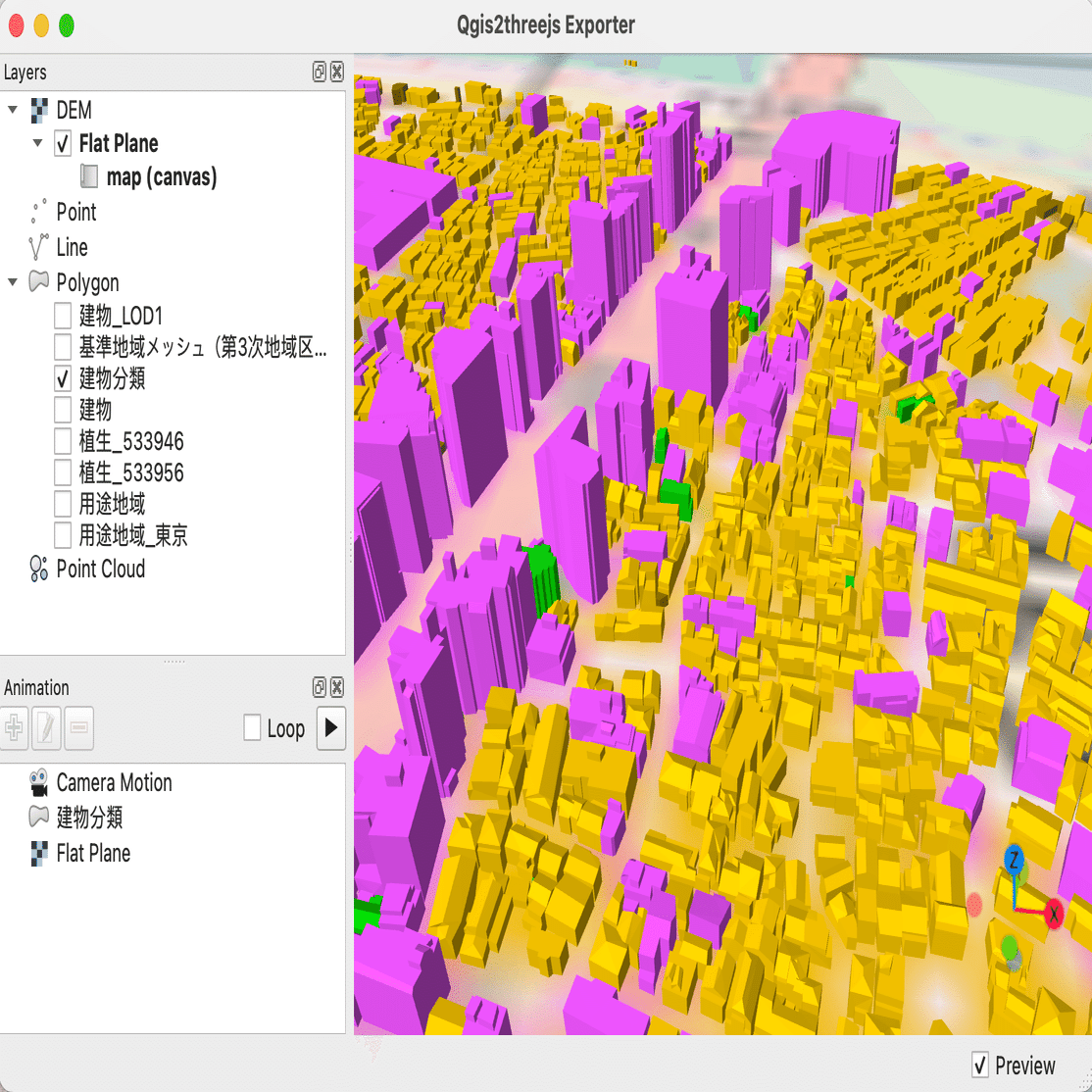
Task: Enable the 植生_533946 layer
Action: pyautogui.click(x=63, y=441)
